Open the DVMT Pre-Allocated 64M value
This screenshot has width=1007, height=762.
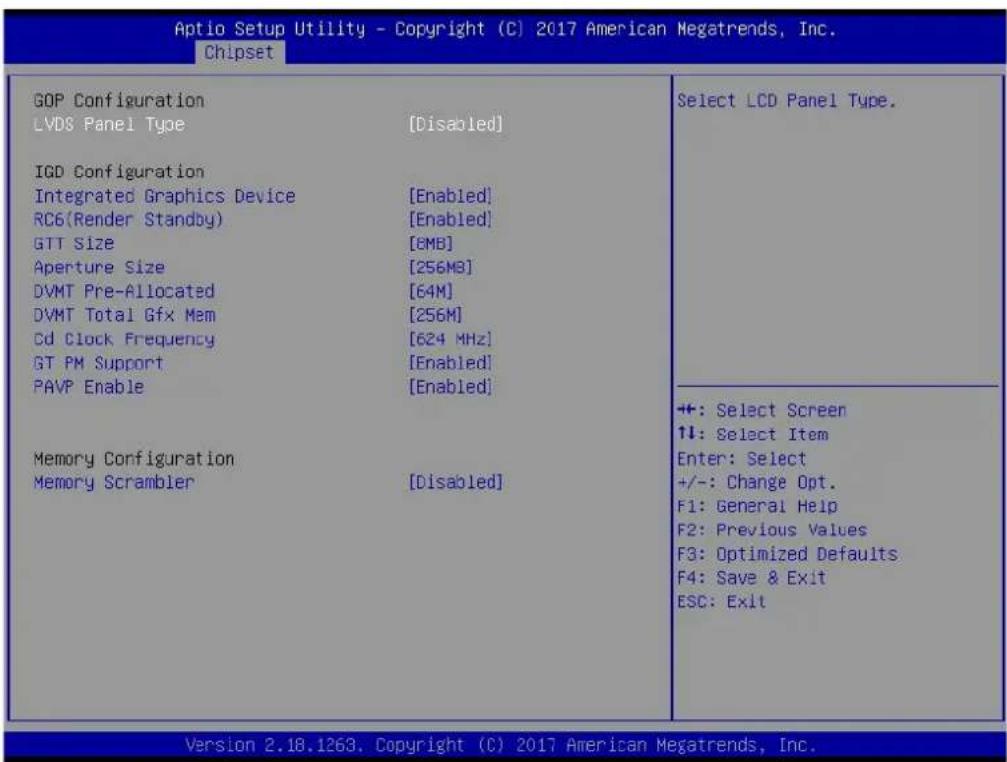coord(431,291)
